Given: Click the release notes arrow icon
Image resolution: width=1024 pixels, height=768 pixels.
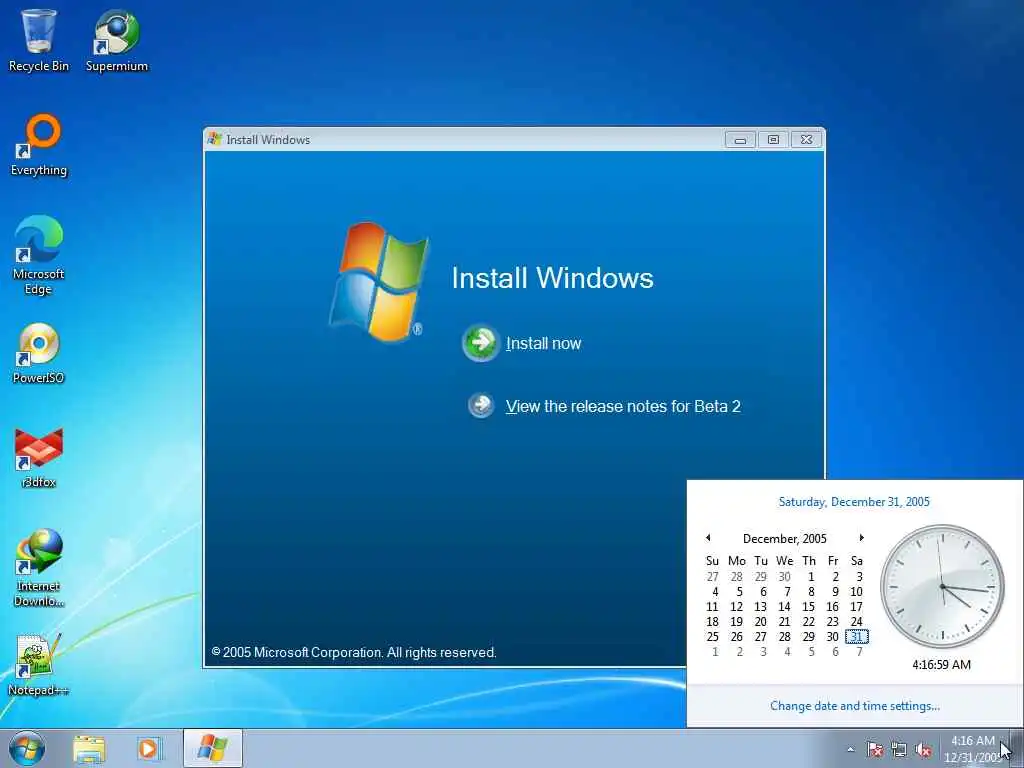Looking at the screenshot, I should point(481,406).
